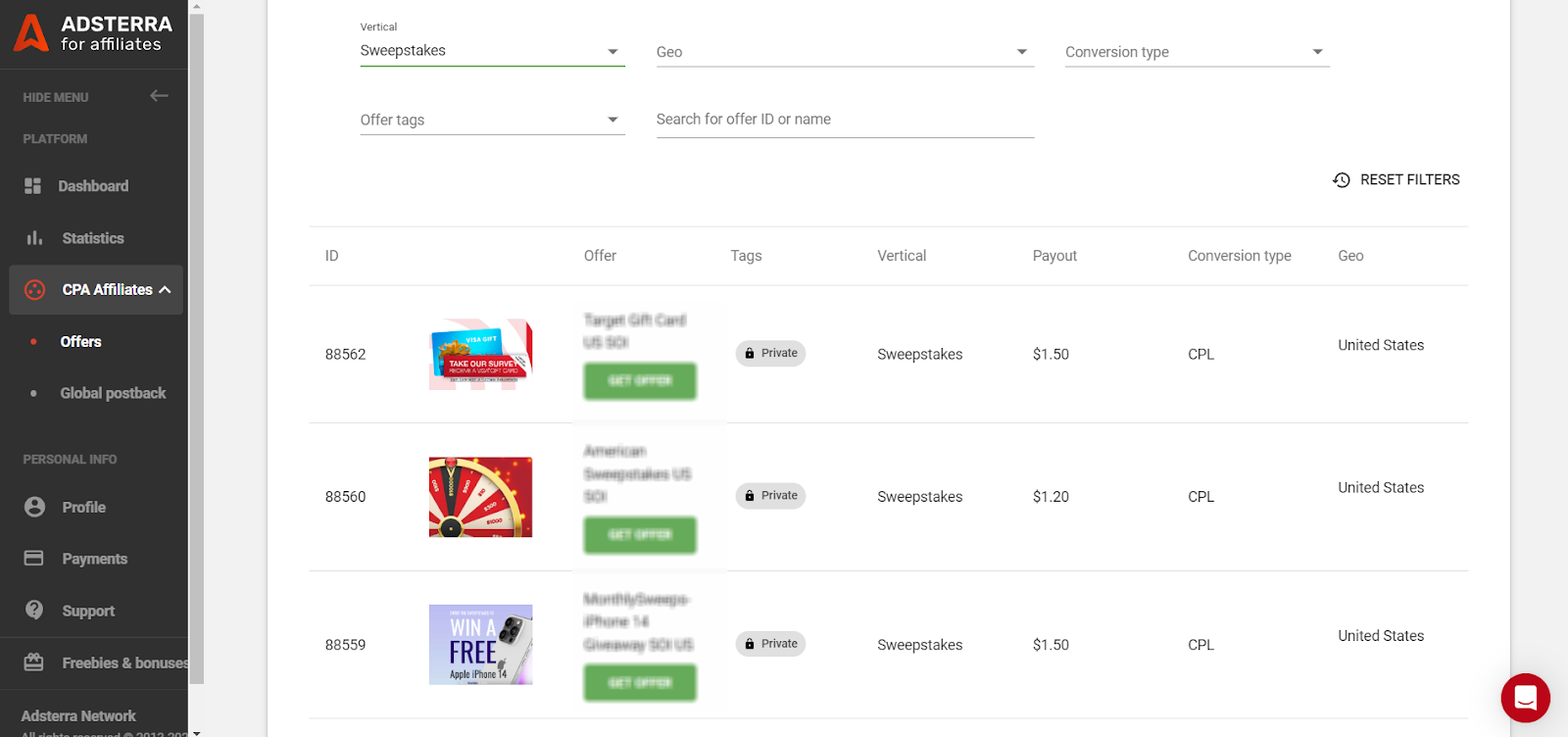The height and width of the screenshot is (737, 1568).
Task: Click the Payout column header
Action: click(x=1054, y=256)
